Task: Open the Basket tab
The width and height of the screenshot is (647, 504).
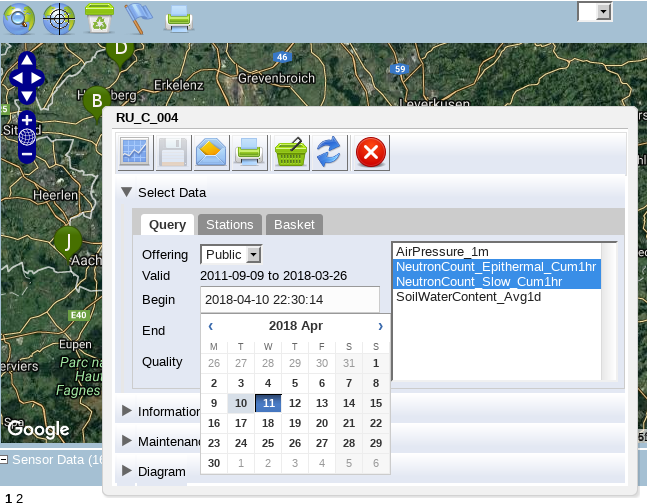Action: pos(294,225)
